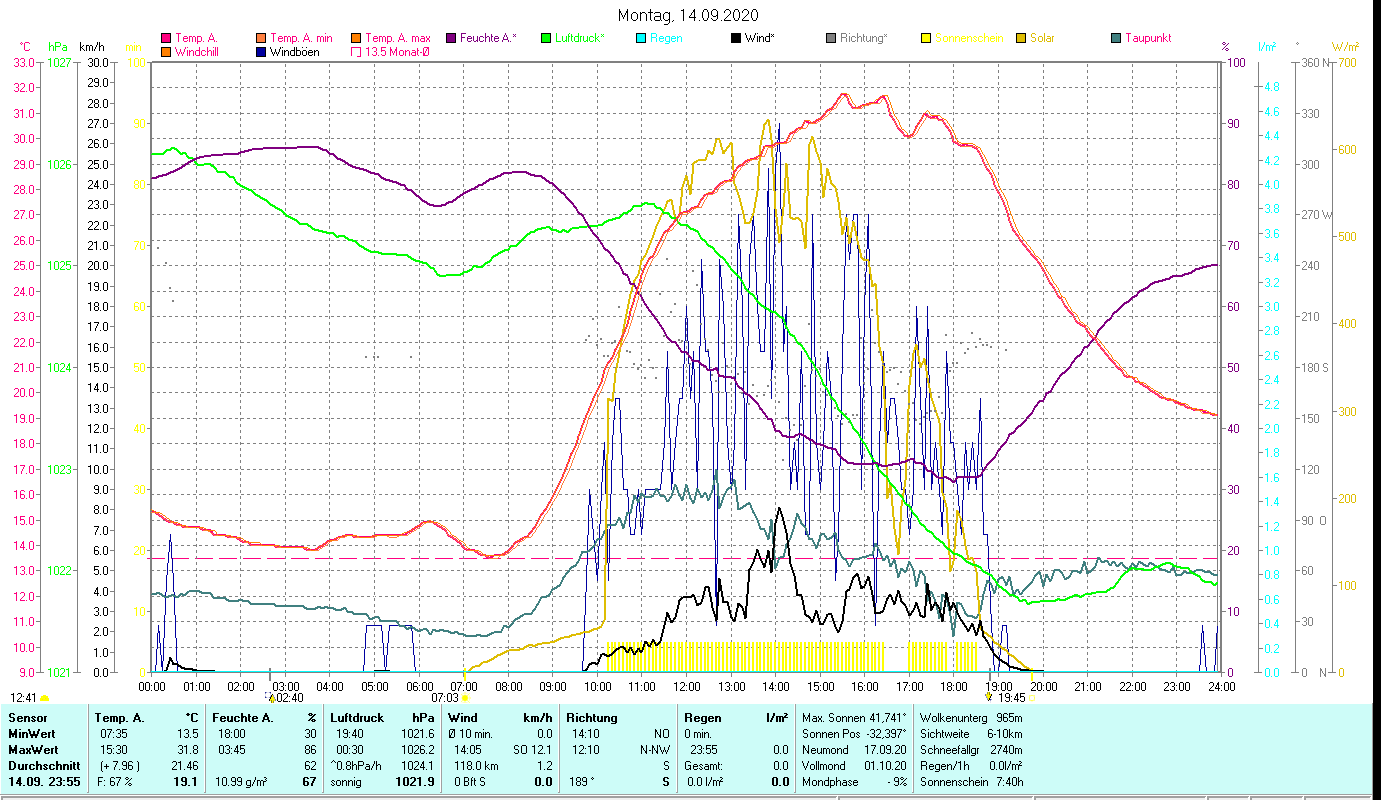
Task: Click the sun icon next to 12:41
Action: click(x=45, y=698)
